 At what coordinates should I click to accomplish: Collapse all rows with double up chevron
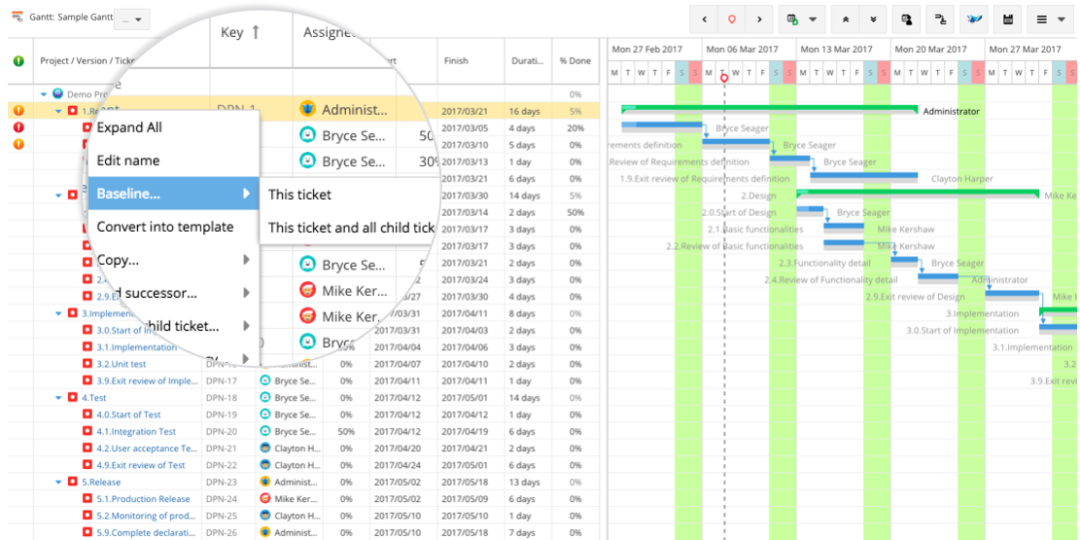pos(845,19)
